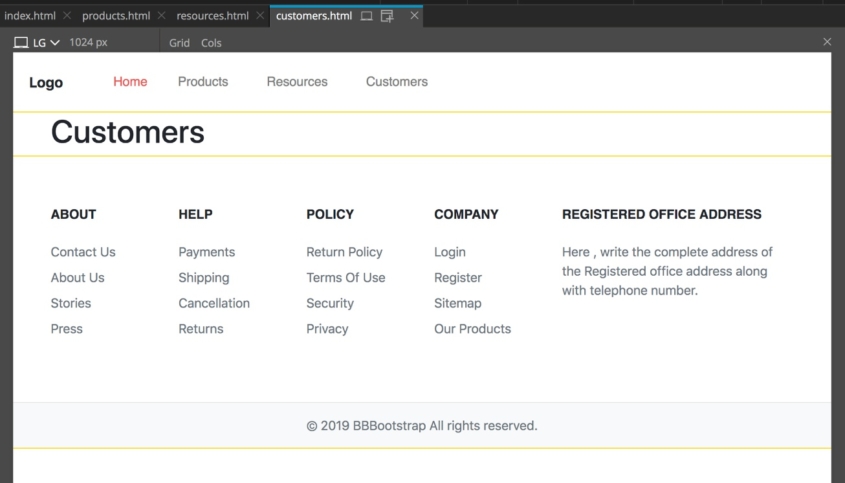Screen dimensions: 845x483
Task: Toggle the Grid overlay
Action: click(179, 43)
